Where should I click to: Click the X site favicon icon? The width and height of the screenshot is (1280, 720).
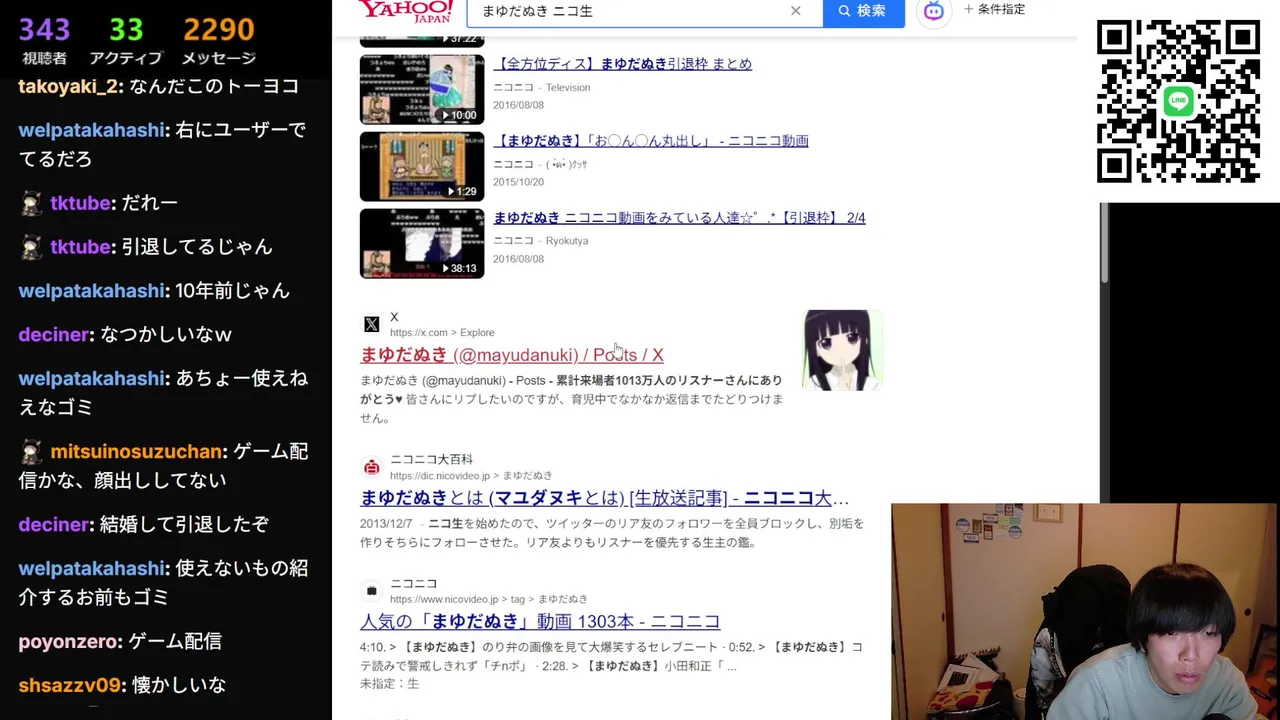[x=372, y=325]
